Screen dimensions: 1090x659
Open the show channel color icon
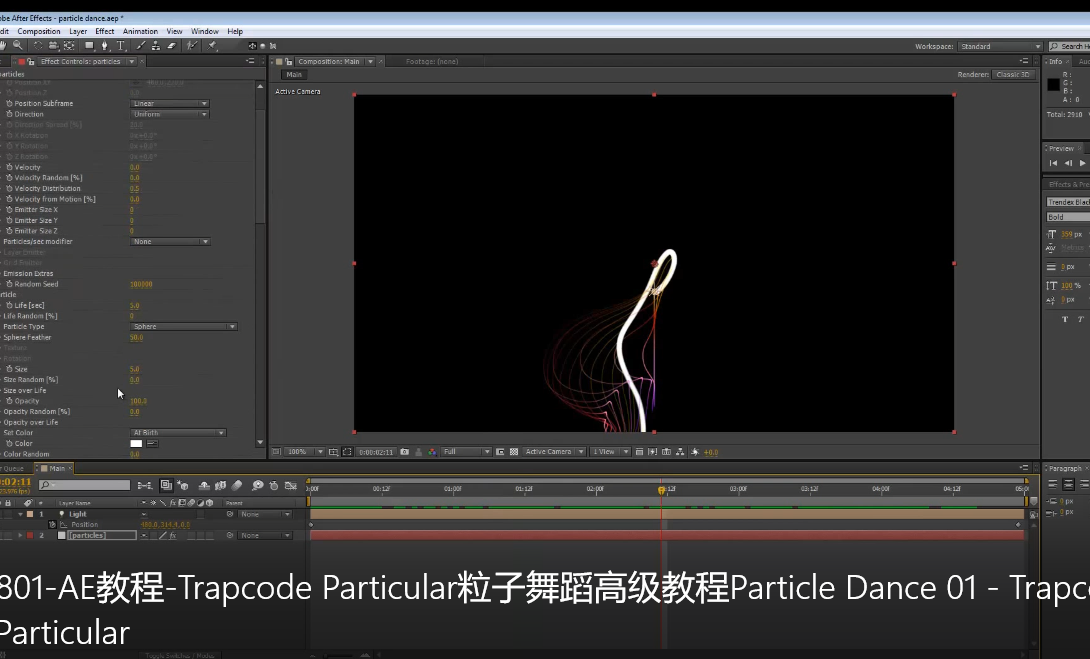(432, 452)
